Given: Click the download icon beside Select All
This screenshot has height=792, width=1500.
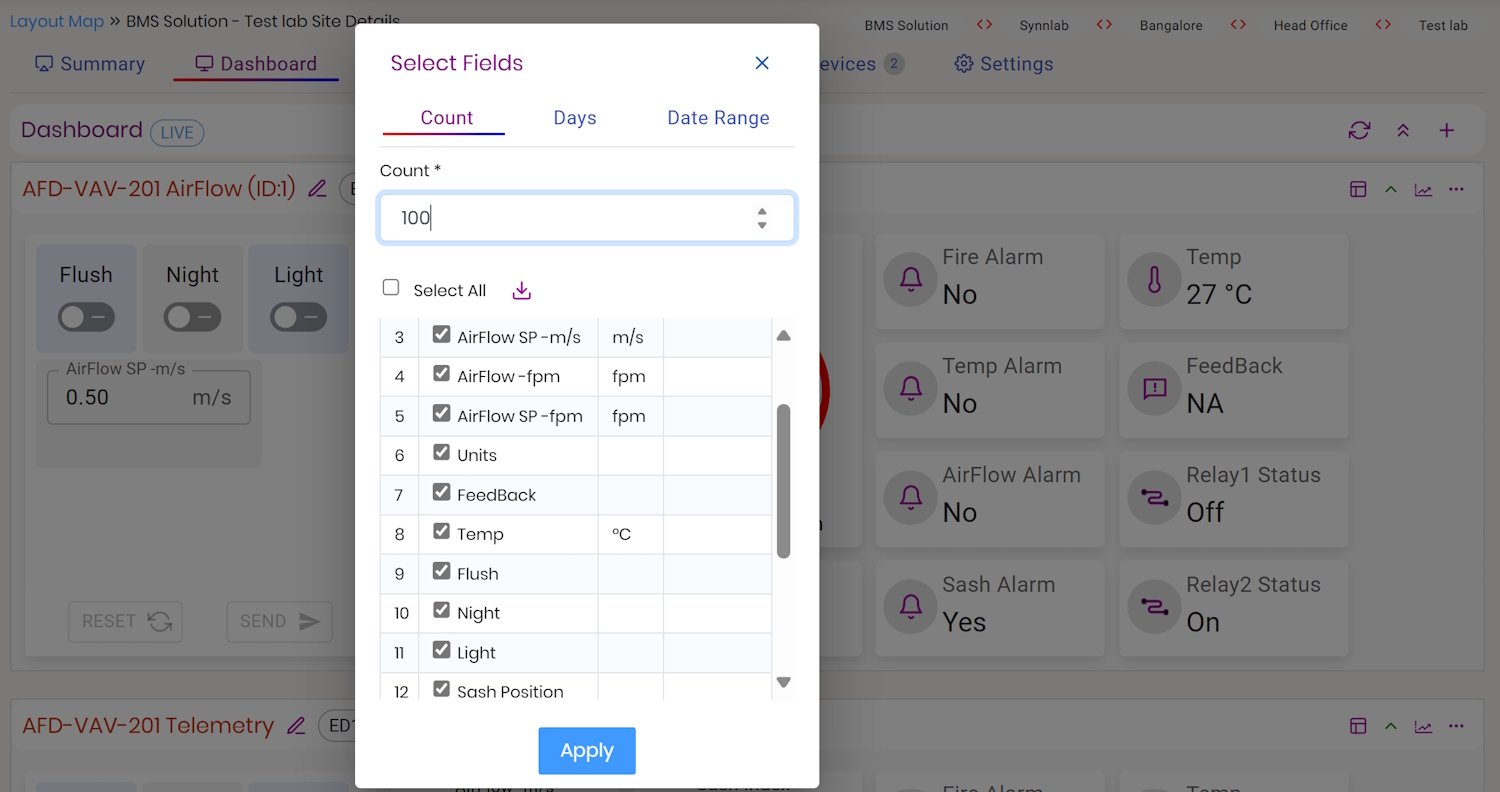Looking at the screenshot, I should point(521,291).
